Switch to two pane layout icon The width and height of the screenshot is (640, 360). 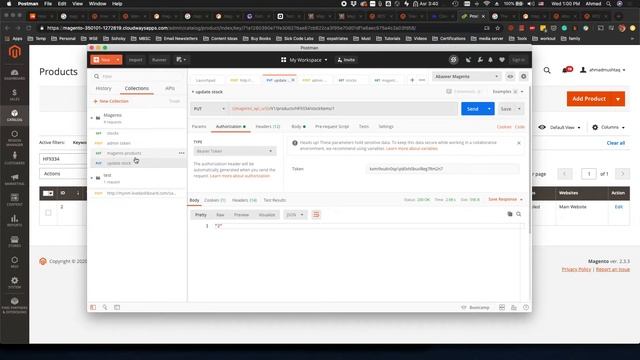click(502, 307)
